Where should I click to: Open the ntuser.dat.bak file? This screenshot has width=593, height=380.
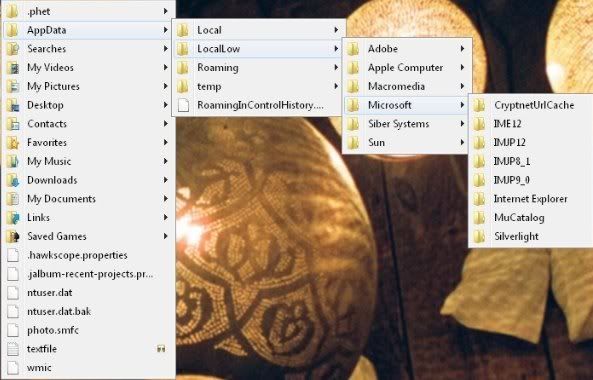(x=88, y=312)
